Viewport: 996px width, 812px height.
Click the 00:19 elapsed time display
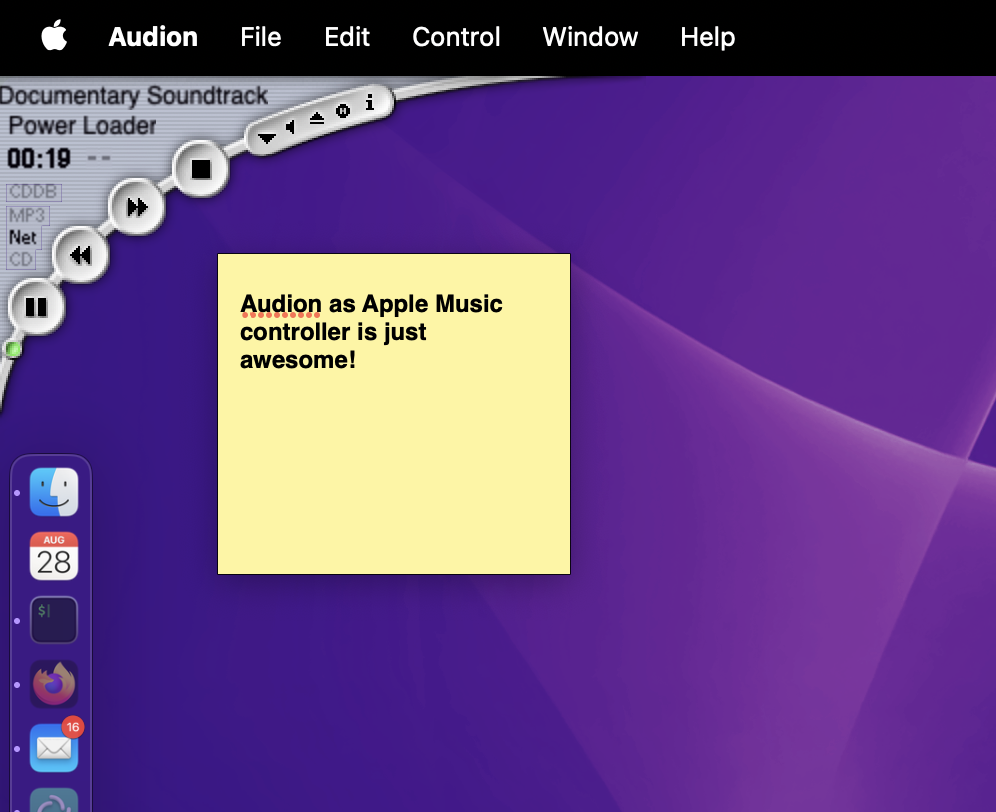tap(39, 159)
